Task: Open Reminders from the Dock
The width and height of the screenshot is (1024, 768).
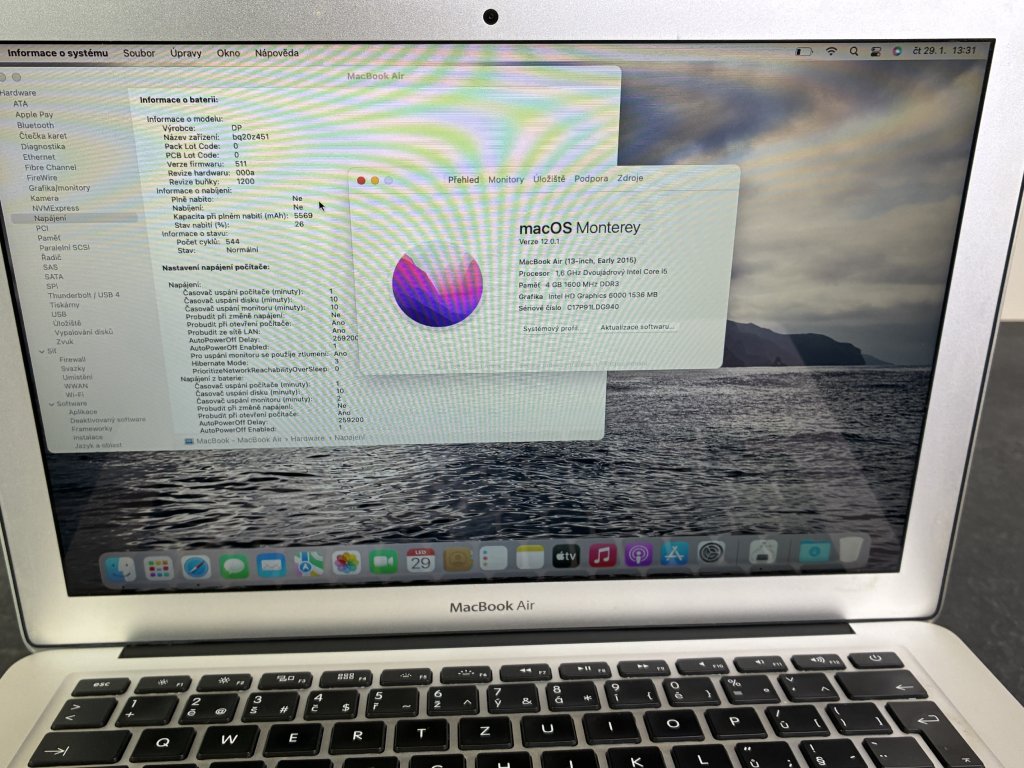Action: (x=494, y=558)
